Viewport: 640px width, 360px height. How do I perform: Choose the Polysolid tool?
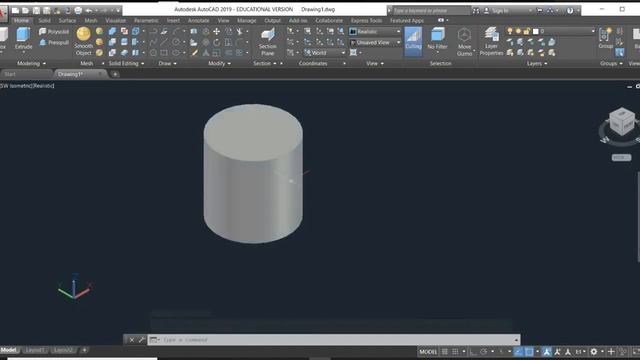(54, 31)
